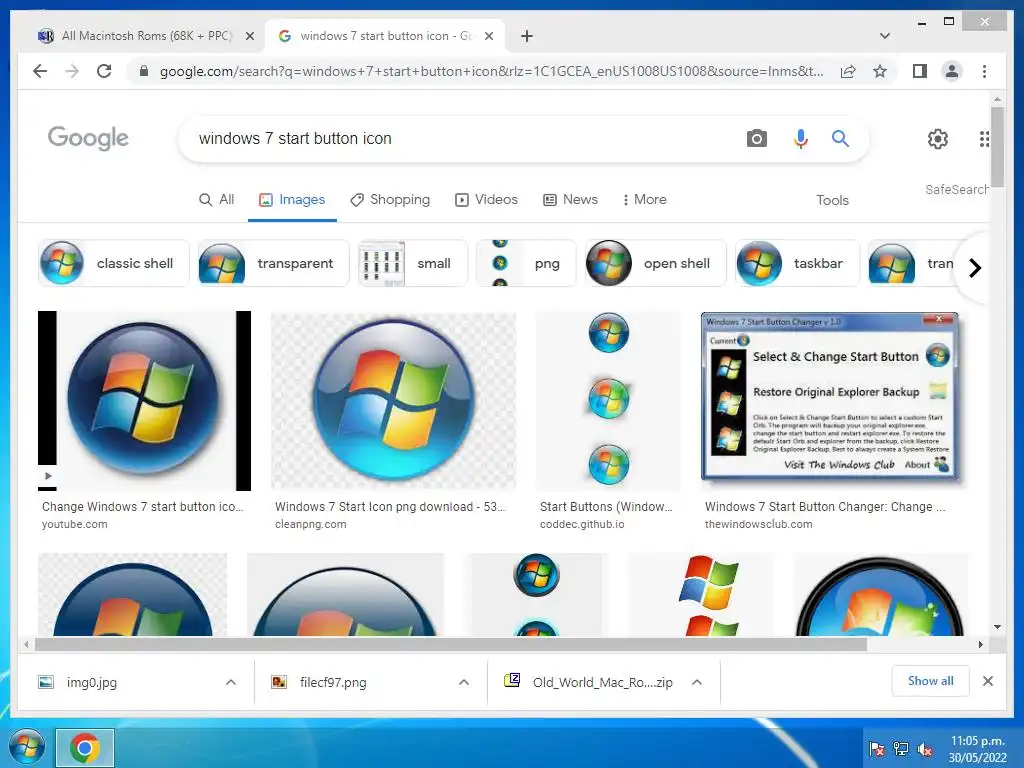1024x768 pixels.
Task: Filter by png chip
Action: click(x=526, y=263)
